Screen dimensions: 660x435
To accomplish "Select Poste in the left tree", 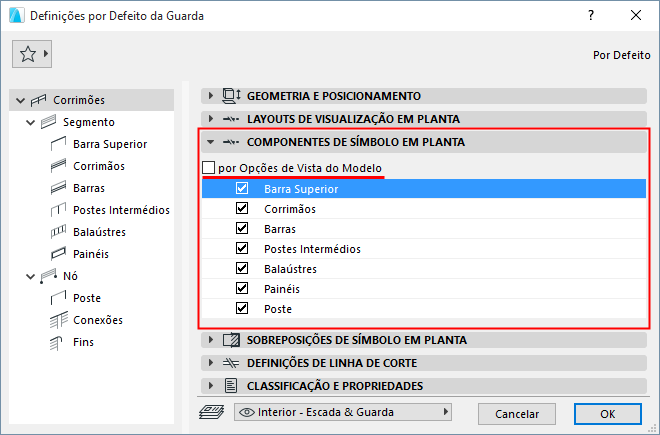I will [x=86, y=298].
